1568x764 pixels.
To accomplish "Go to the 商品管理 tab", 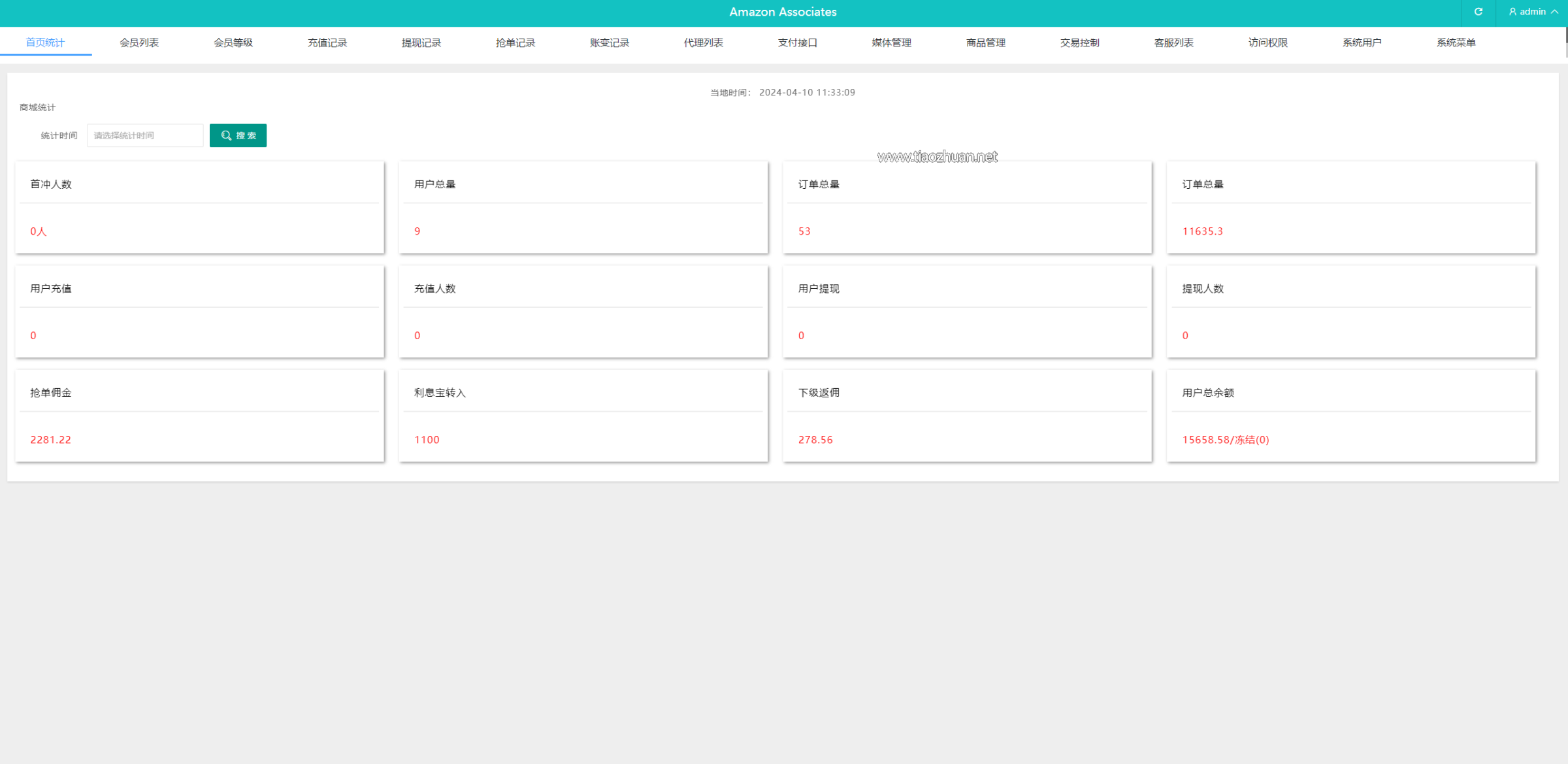I will point(986,42).
